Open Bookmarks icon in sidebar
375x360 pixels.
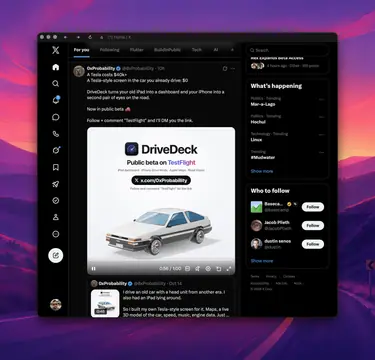click(56, 167)
